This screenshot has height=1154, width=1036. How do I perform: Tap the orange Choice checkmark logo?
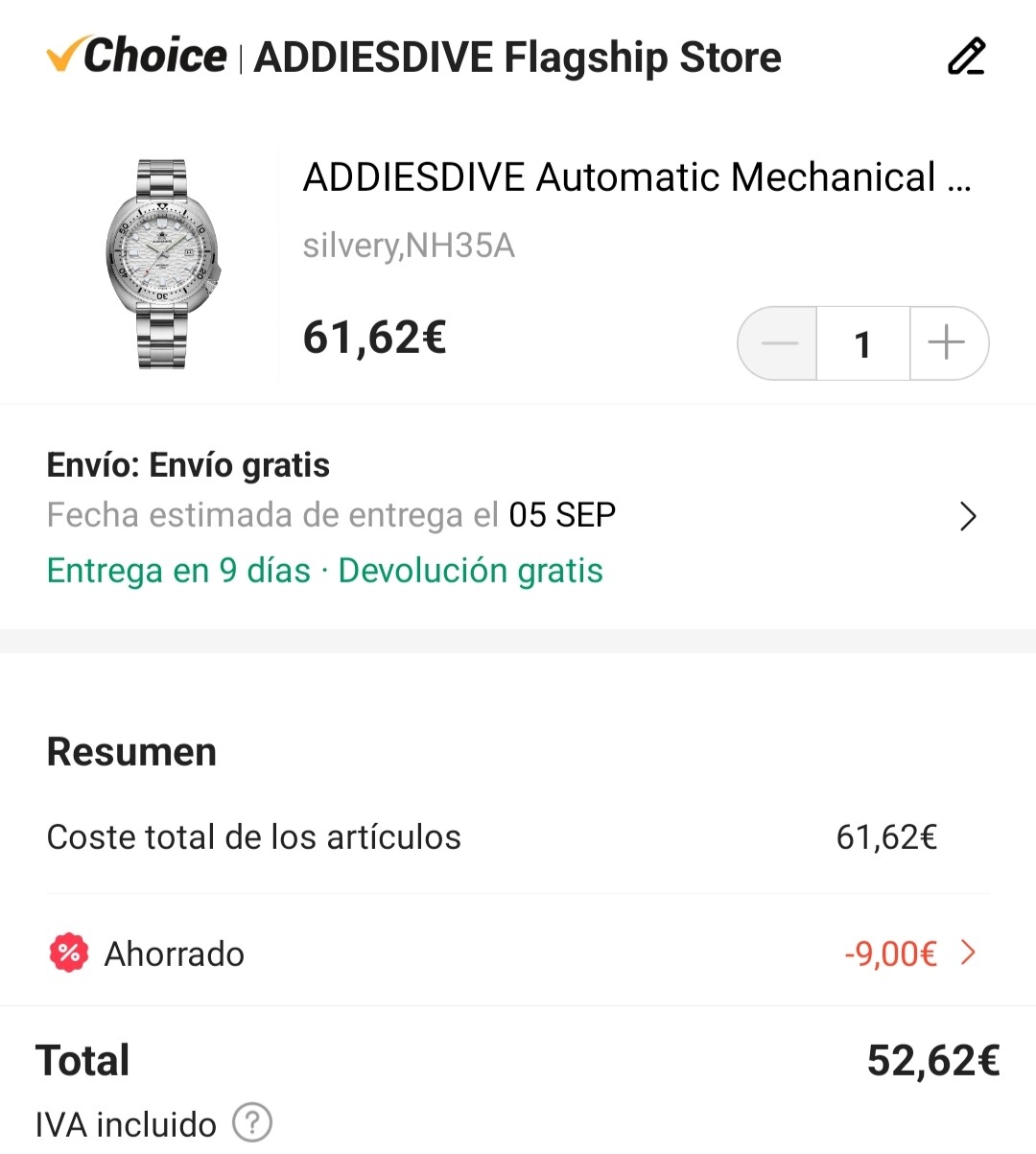(x=67, y=54)
